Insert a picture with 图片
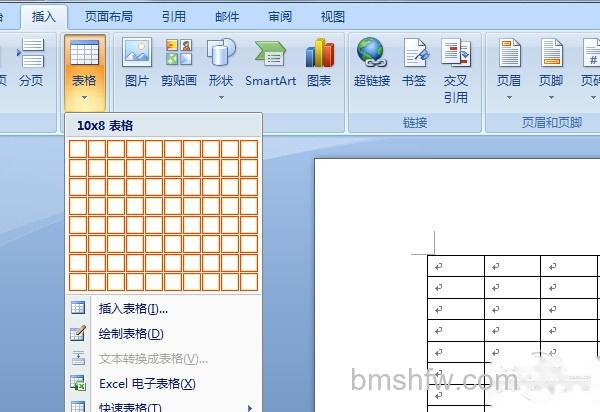The image size is (600, 412). click(x=137, y=63)
